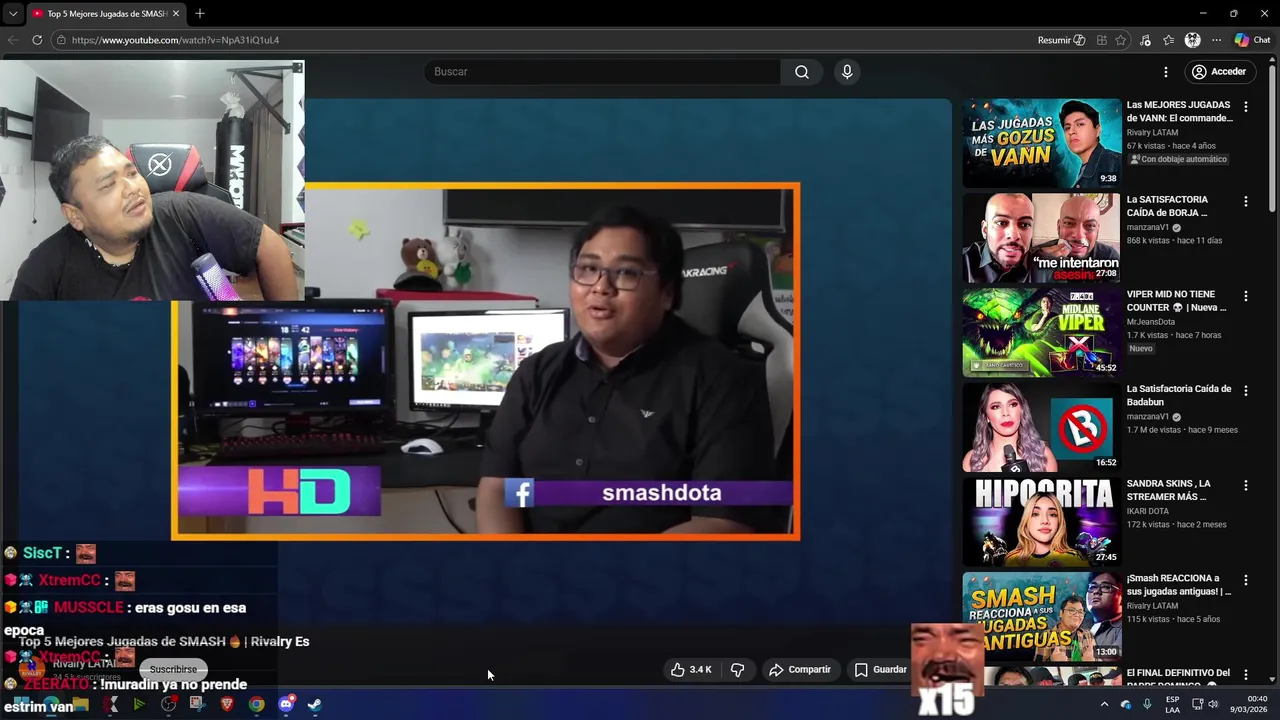Image resolution: width=1280 pixels, height=720 pixels.
Task: Open Smash REACCIONA a sus jugadas antiguas thumbnail
Action: [x=1042, y=616]
